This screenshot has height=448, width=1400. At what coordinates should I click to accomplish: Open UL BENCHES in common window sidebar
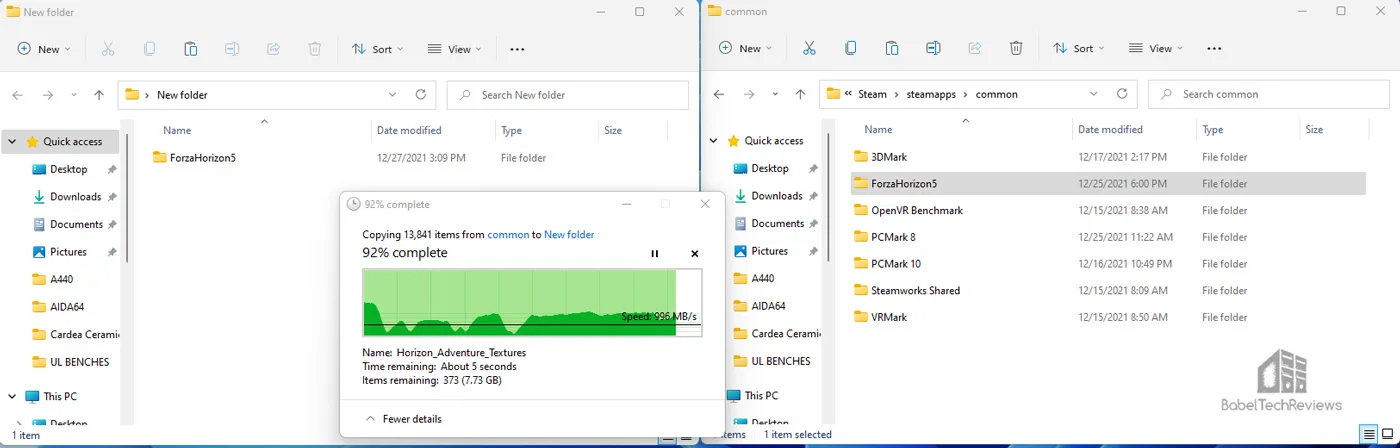(770, 361)
